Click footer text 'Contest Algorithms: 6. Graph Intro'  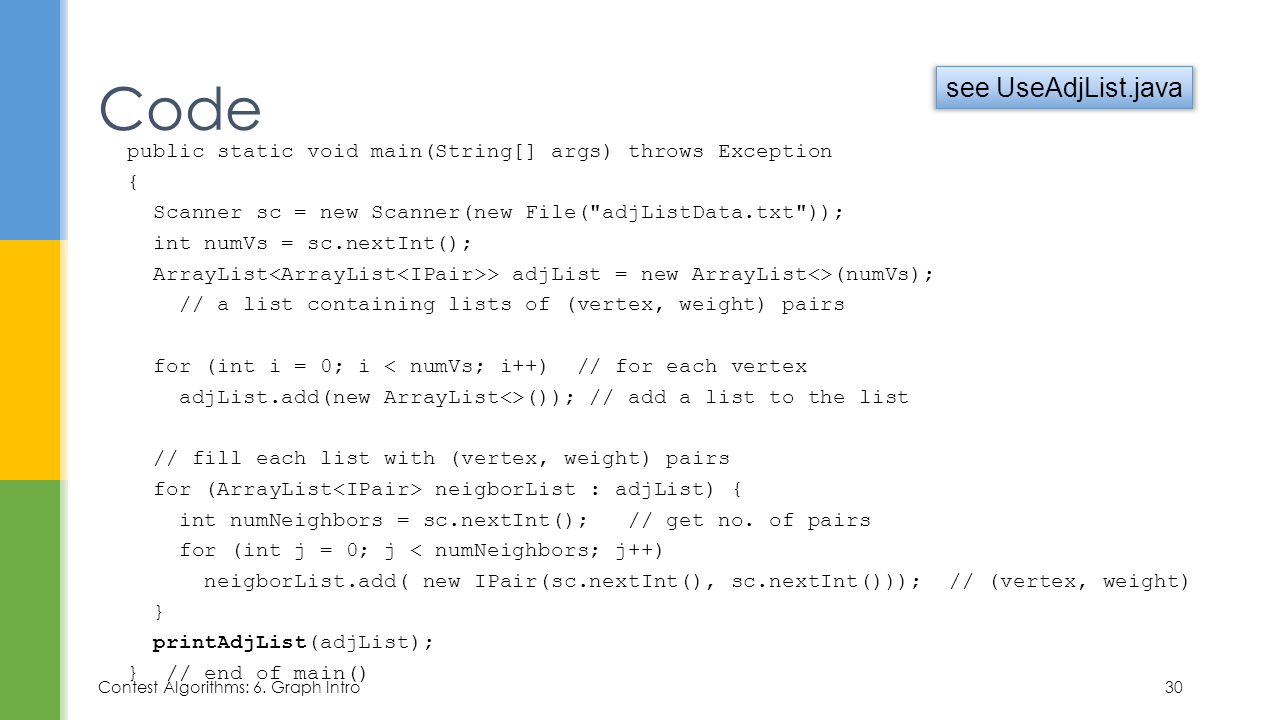[229, 687]
